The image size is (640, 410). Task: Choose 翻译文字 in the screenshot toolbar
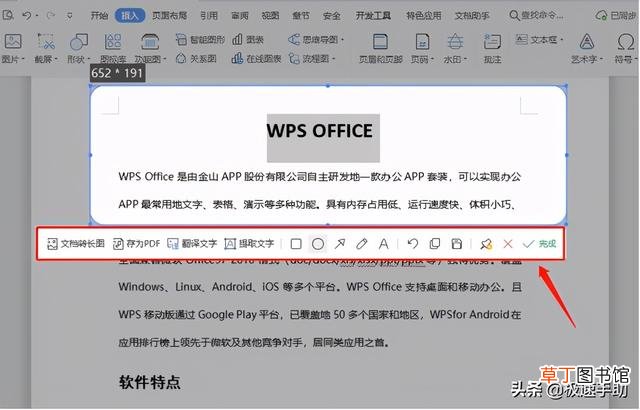192,244
